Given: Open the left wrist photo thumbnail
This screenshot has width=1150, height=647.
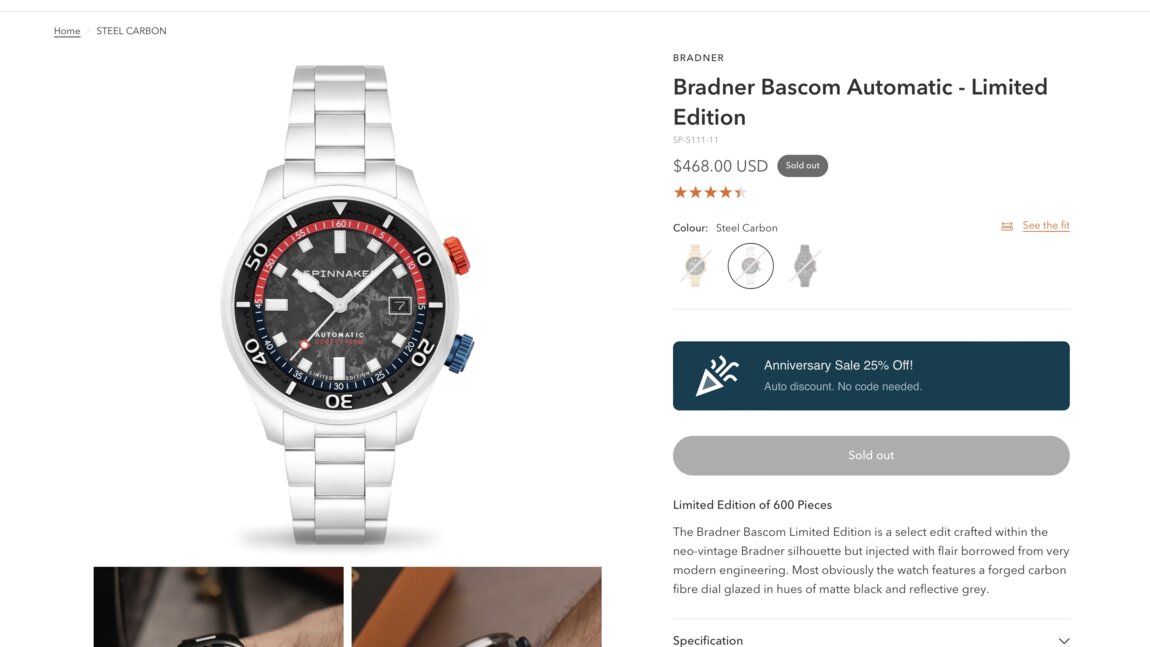Looking at the screenshot, I should tap(219, 607).
